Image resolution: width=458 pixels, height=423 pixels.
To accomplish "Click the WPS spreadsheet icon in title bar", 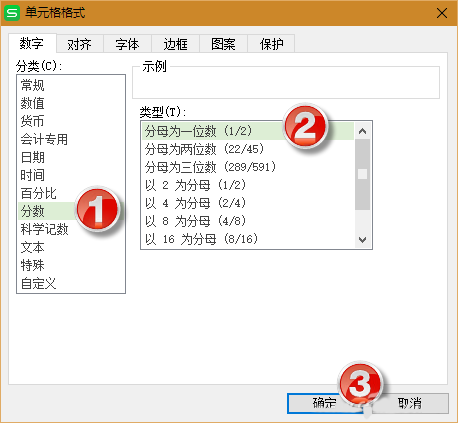I will (x=12, y=13).
